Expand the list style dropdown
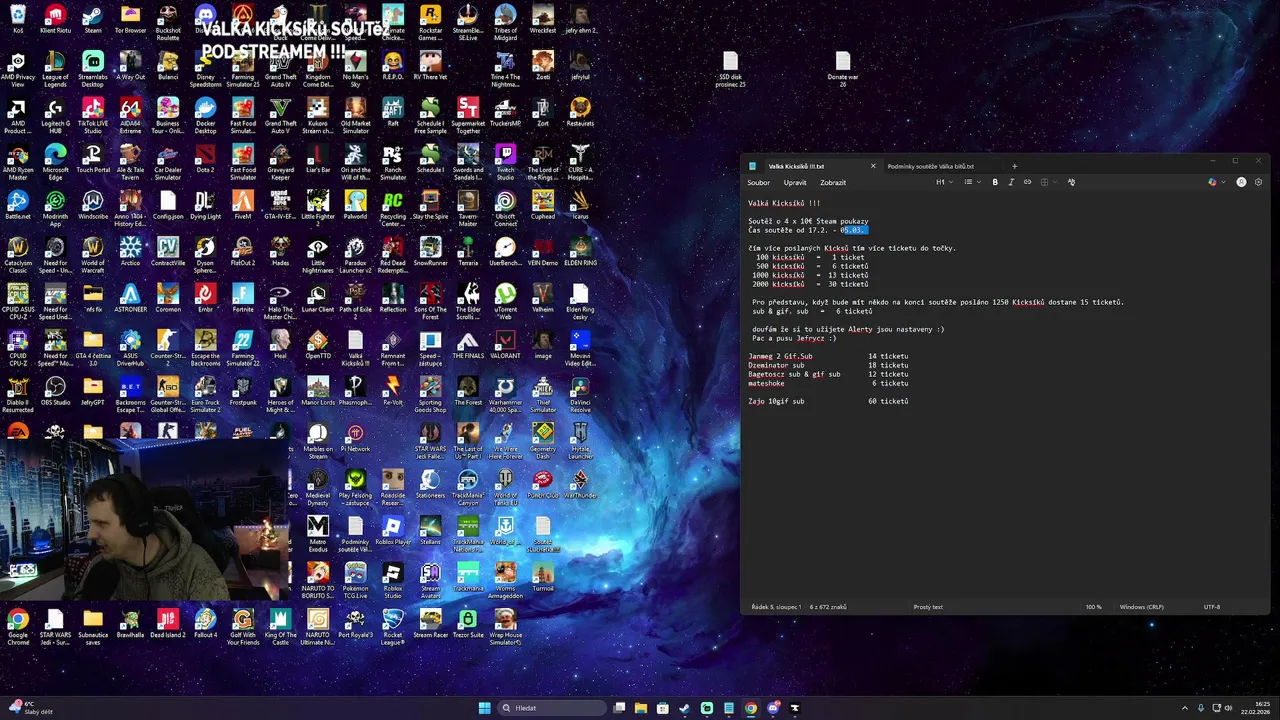1280x720 pixels. (x=971, y=182)
